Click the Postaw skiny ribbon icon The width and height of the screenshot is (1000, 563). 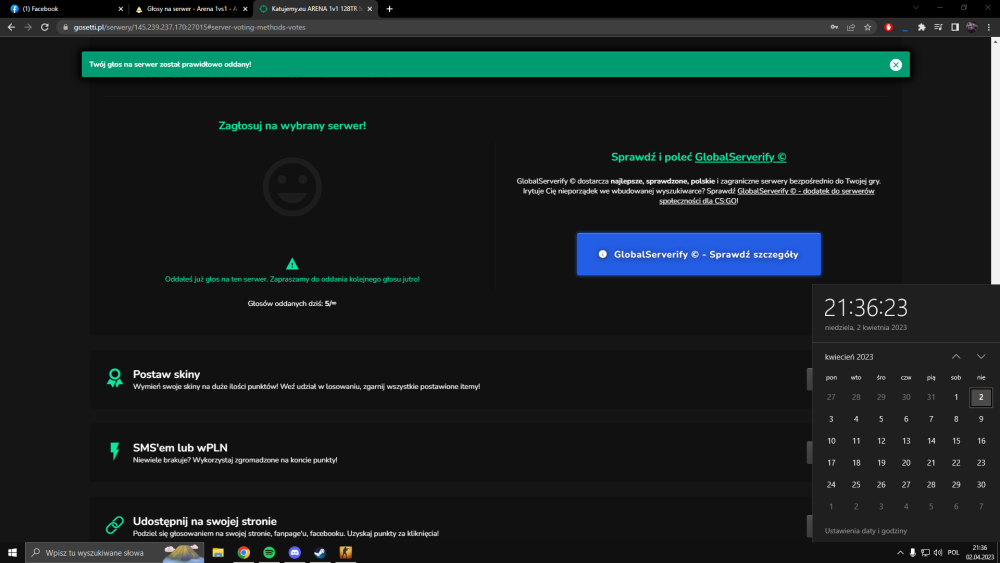(x=115, y=378)
